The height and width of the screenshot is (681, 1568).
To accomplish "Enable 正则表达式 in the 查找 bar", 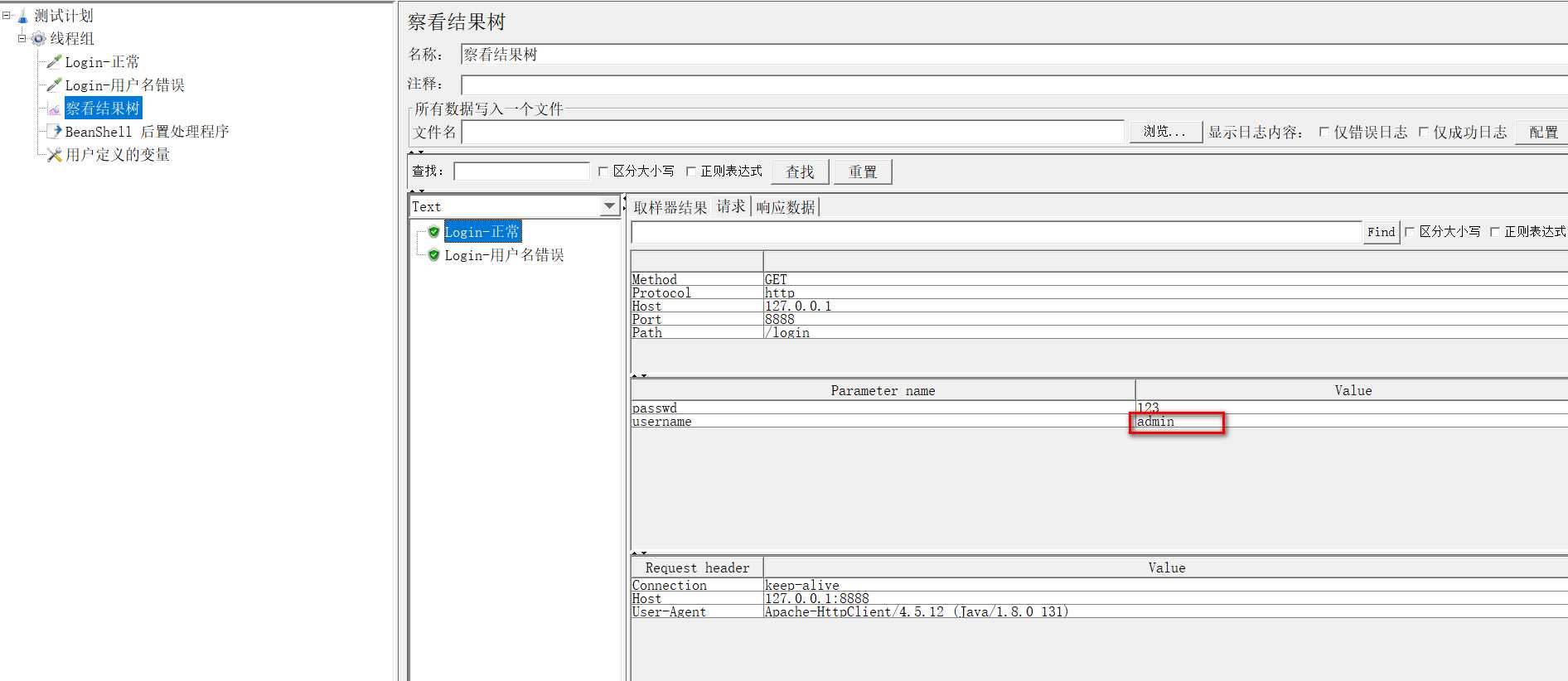I will [x=690, y=171].
